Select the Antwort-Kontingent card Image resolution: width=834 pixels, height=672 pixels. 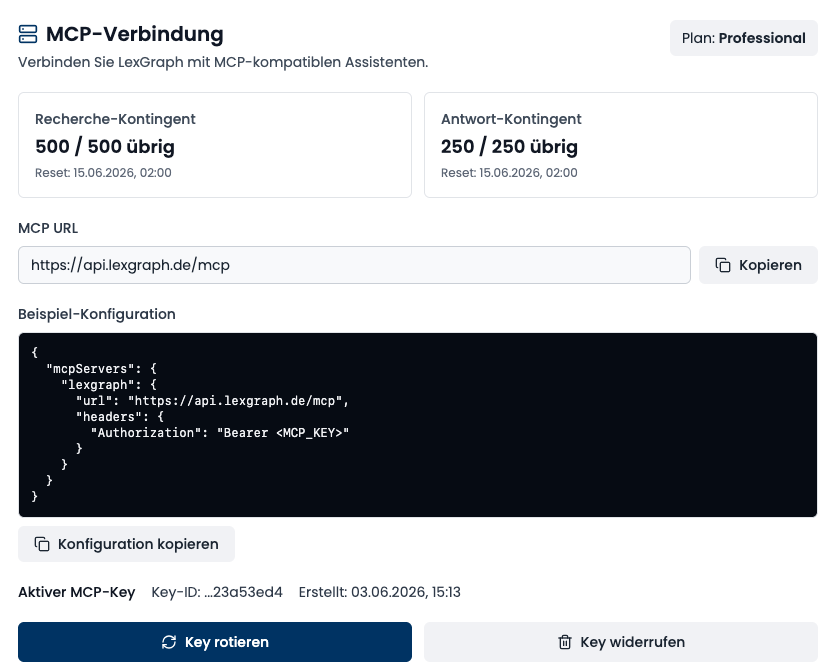point(621,145)
